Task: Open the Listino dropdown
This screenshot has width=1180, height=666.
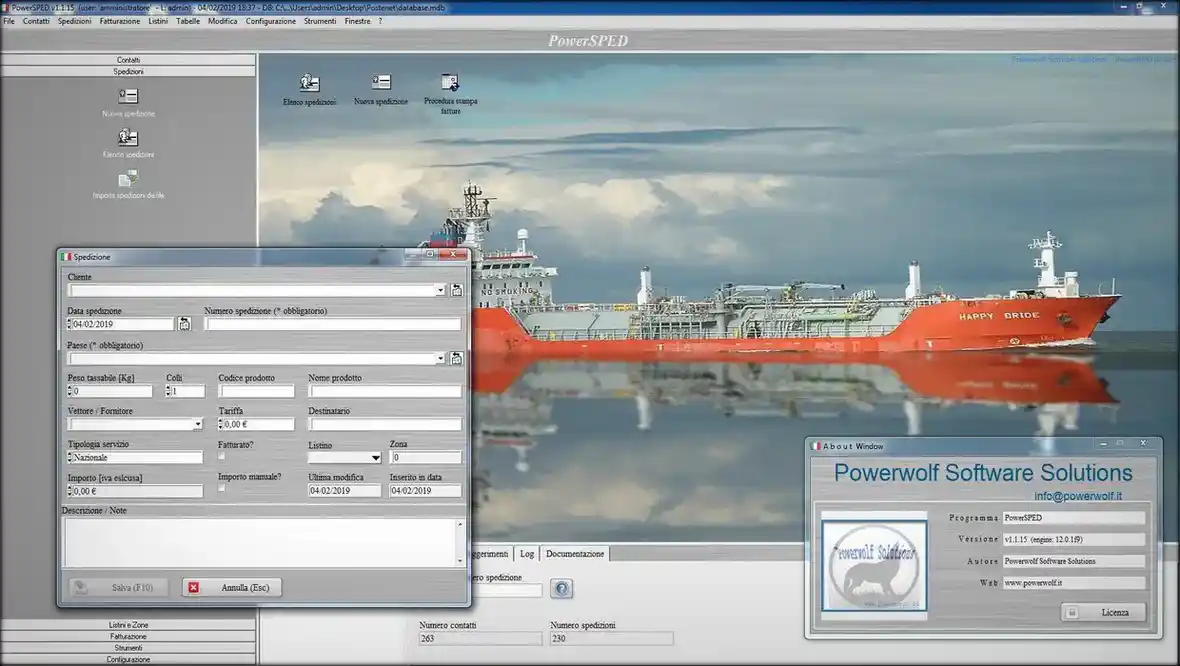Action: 375,458
